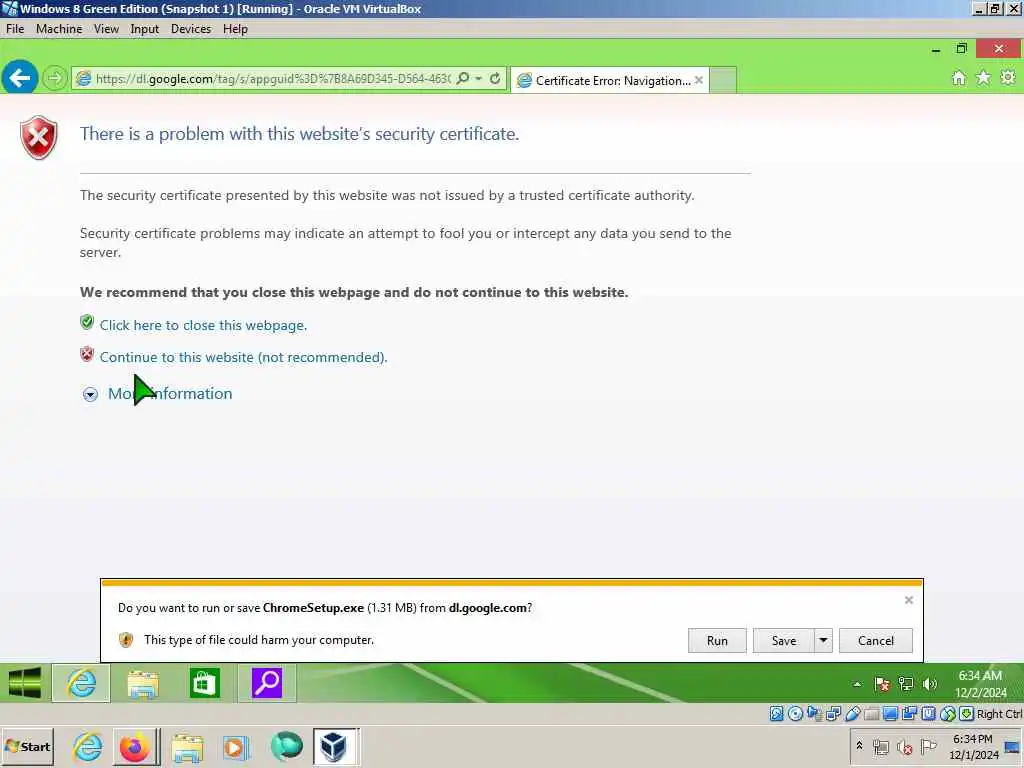Open the VirtualBox Machine menu

point(59,29)
